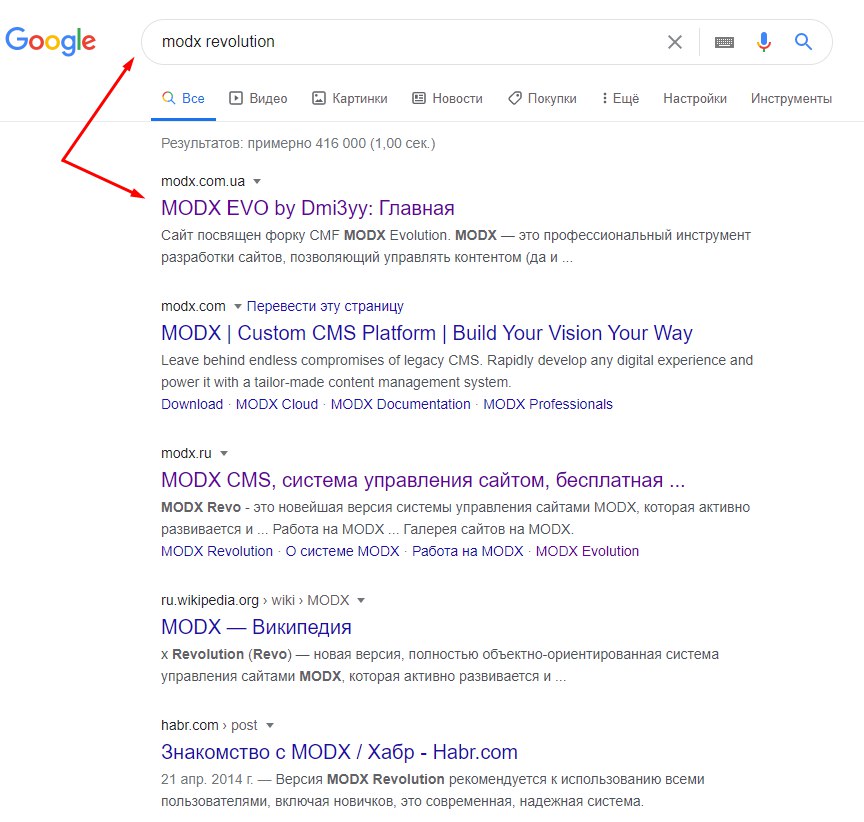Open the on-screen keyboard icon
The height and width of the screenshot is (822, 864).
(724, 42)
